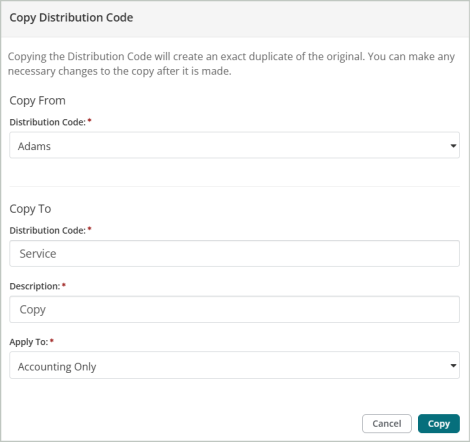Confirm with the teal Copy button
This screenshot has height=442, width=470.
coord(439,424)
